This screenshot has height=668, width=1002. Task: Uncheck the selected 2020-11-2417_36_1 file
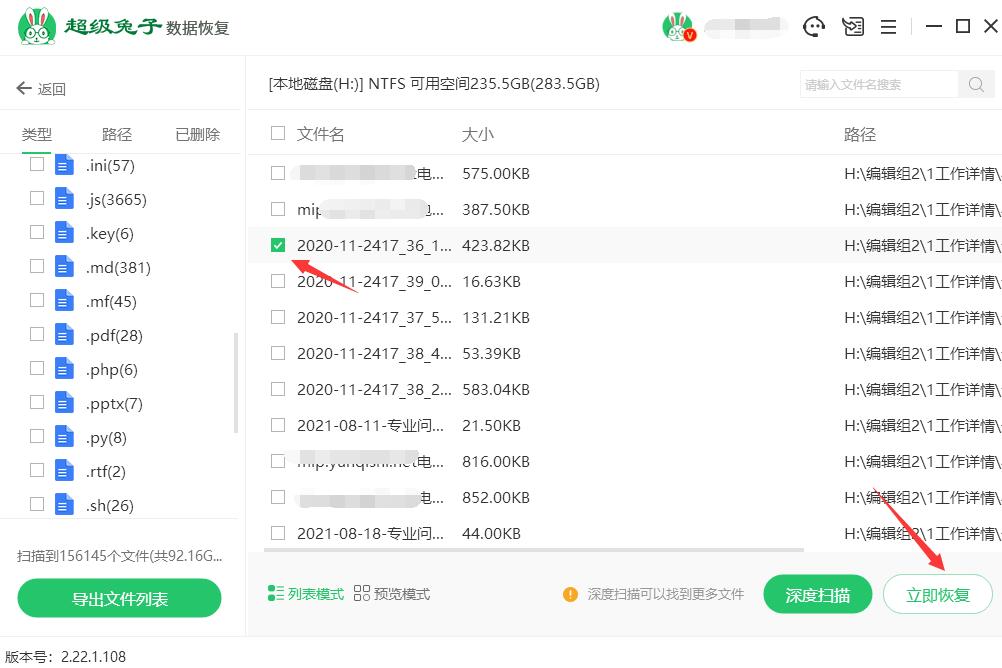click(277, 245)
